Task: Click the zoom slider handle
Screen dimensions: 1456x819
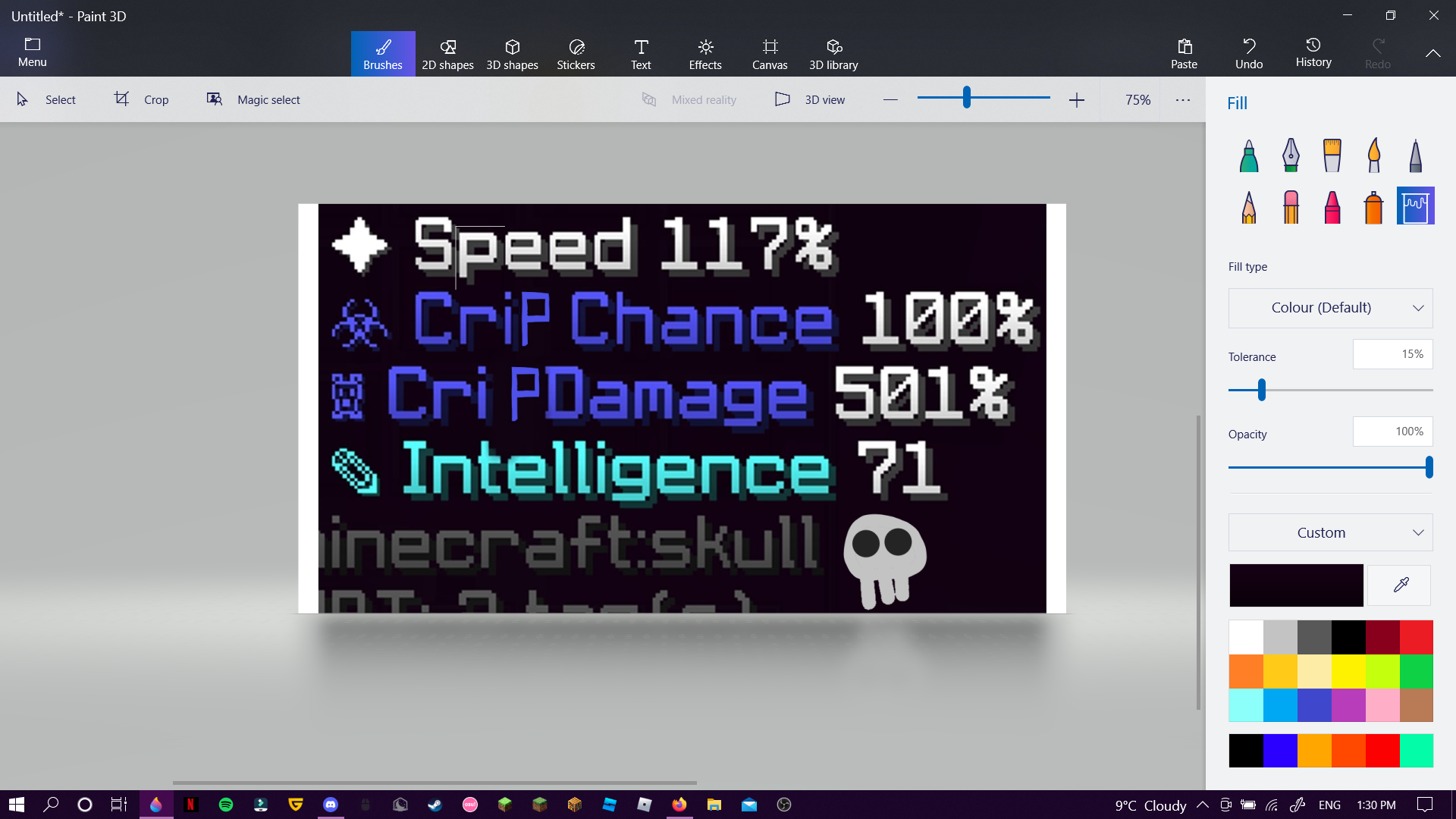Action: [967, 97]
